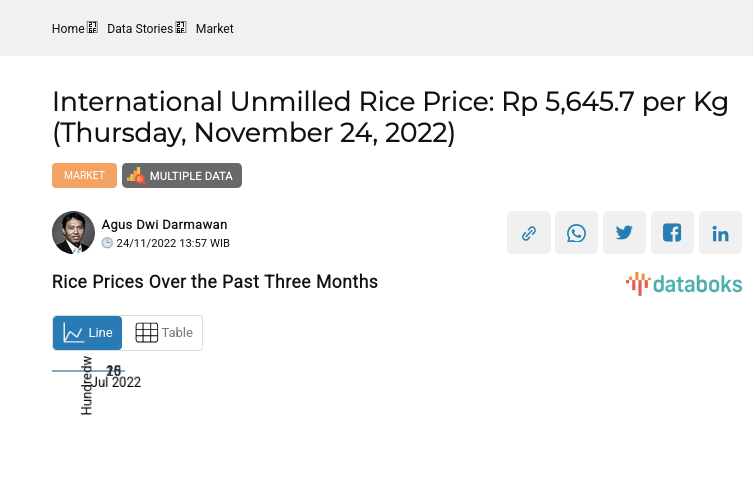Click the clock icon beside the publish date
Viewport: 753px width, 498px height.
[x=108, y=243]
